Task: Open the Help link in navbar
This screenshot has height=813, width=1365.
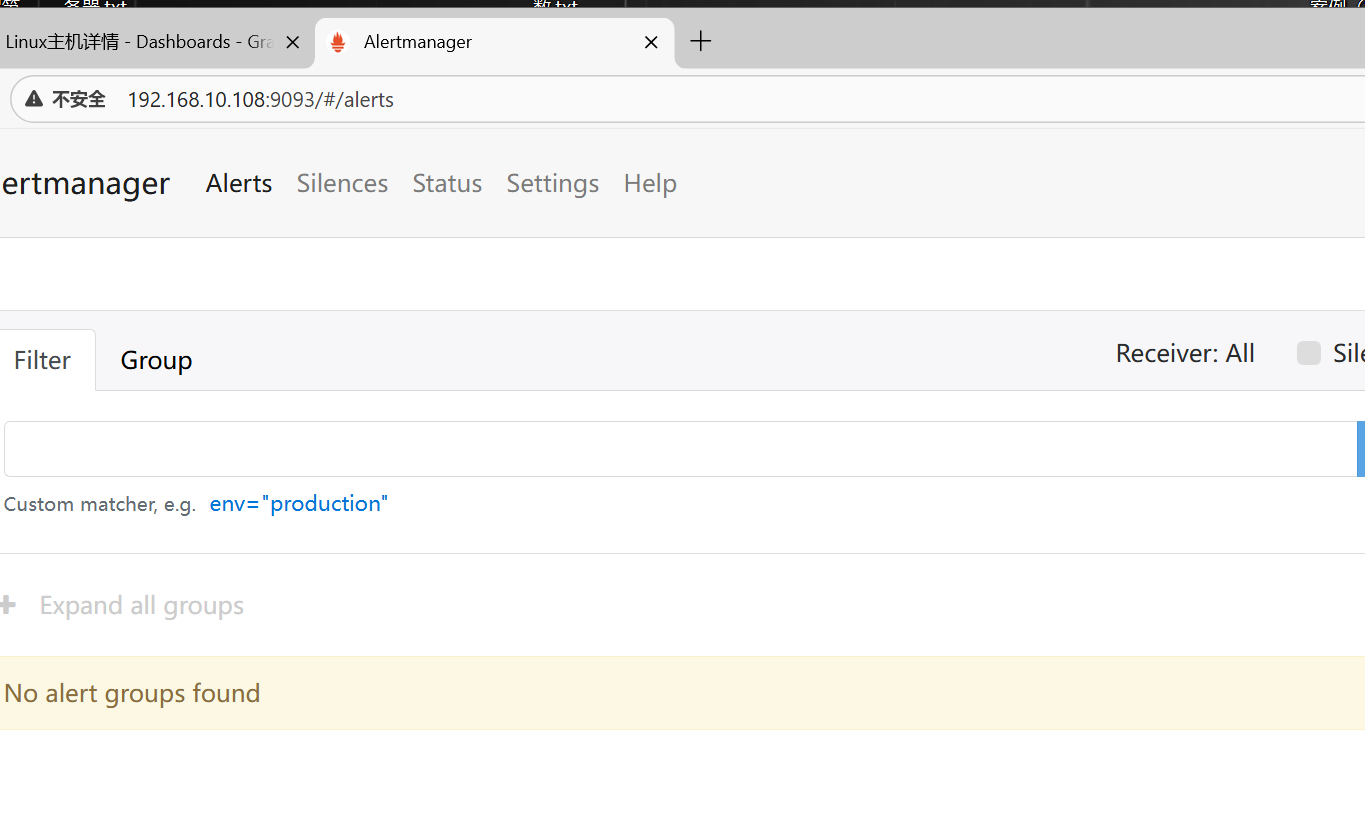Action: point(650,183)
